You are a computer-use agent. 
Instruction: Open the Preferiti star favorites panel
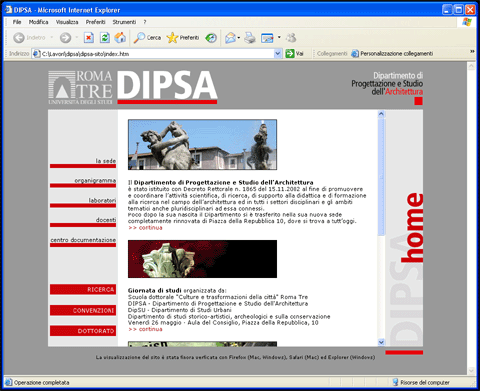183,38
